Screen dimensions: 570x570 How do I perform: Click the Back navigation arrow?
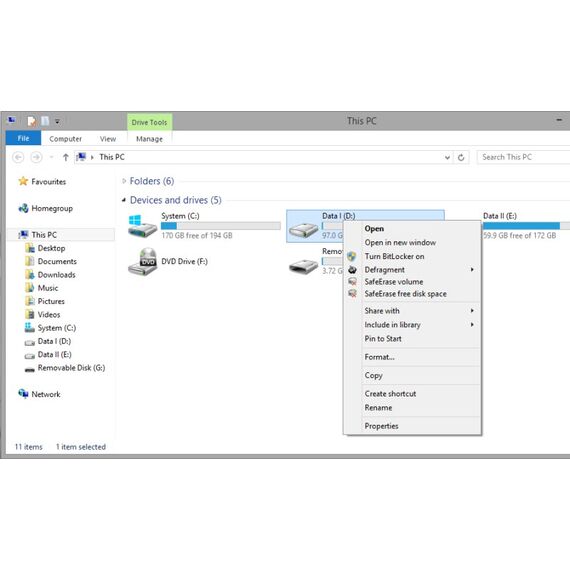click(x=18, y=157)
